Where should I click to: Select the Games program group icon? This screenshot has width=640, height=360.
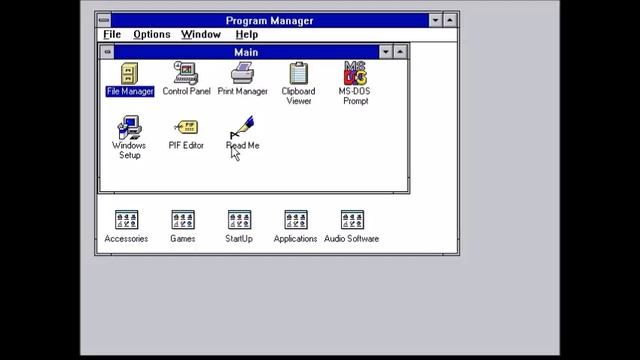(x=183, y=220)
